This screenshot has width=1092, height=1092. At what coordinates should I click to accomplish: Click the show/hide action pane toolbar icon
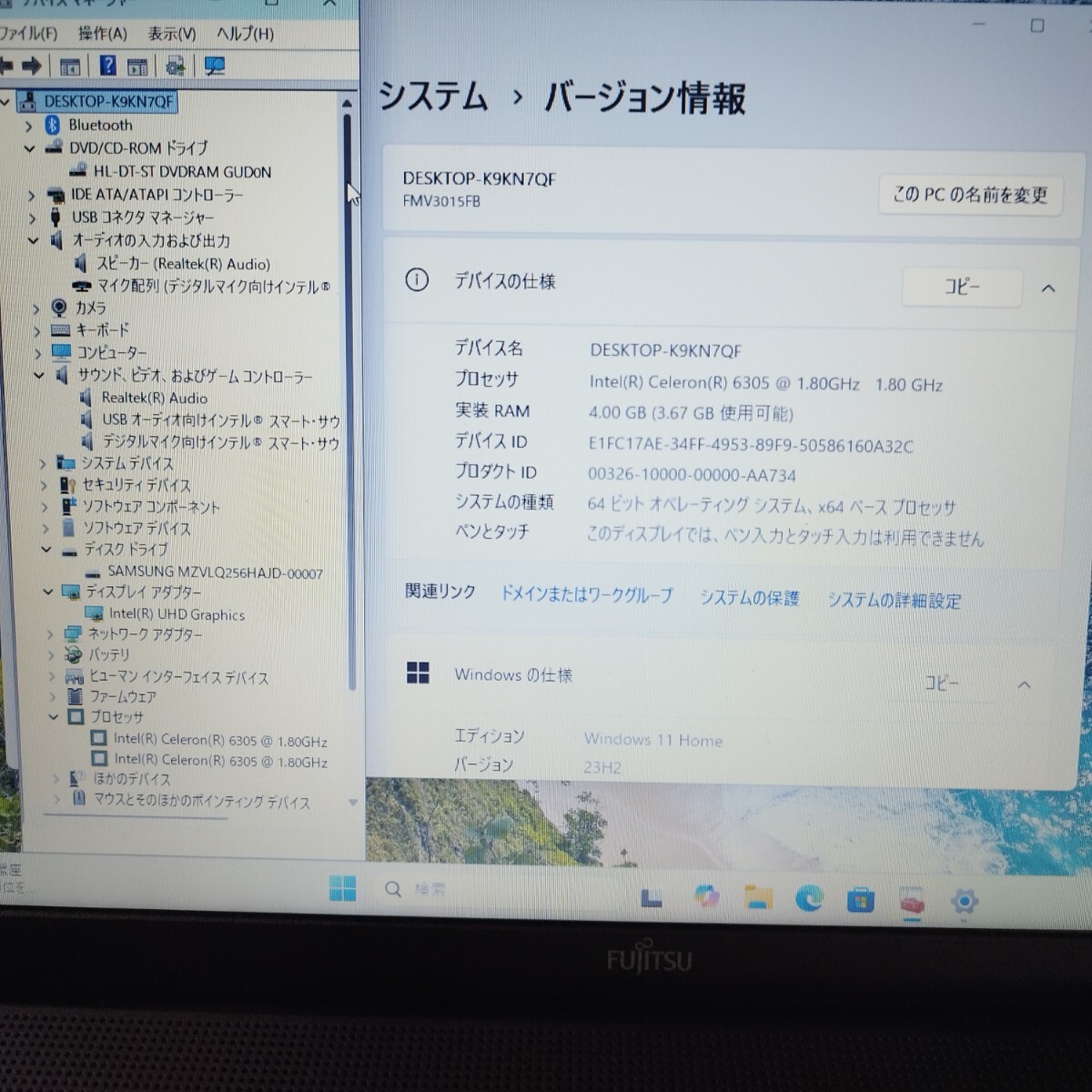pyautogui.click(x=137, y=66)
